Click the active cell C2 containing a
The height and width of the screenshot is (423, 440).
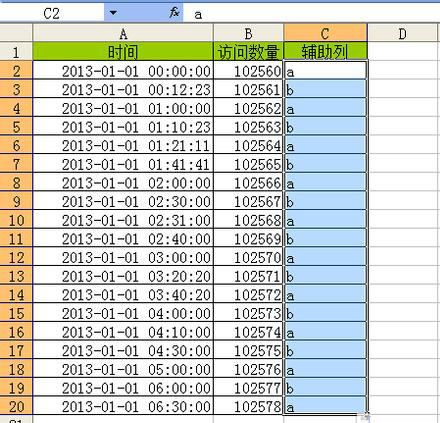[325, 70]
